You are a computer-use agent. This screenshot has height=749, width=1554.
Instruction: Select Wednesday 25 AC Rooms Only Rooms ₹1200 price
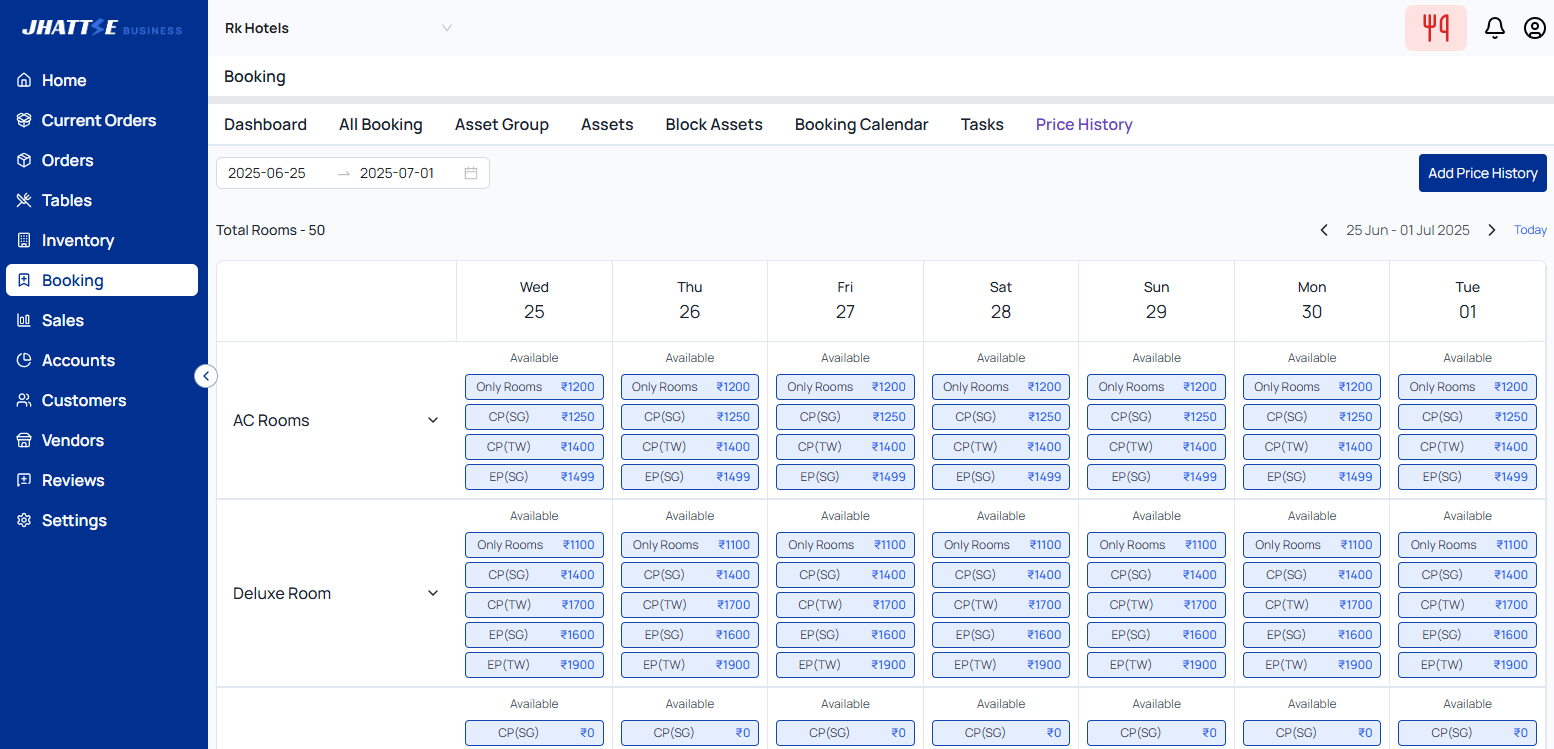534,387
